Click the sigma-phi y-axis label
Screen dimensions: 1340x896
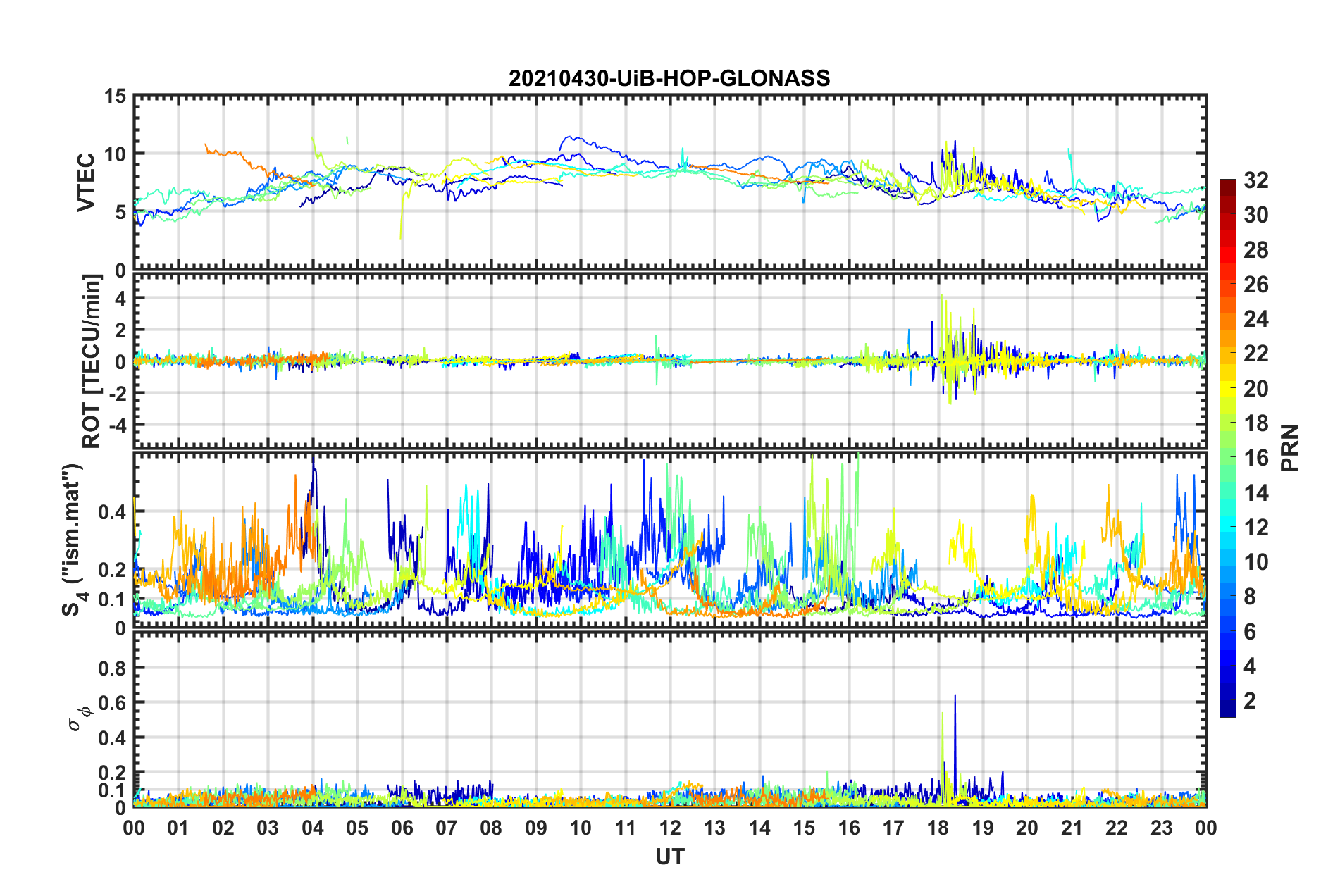coord(80,718)
